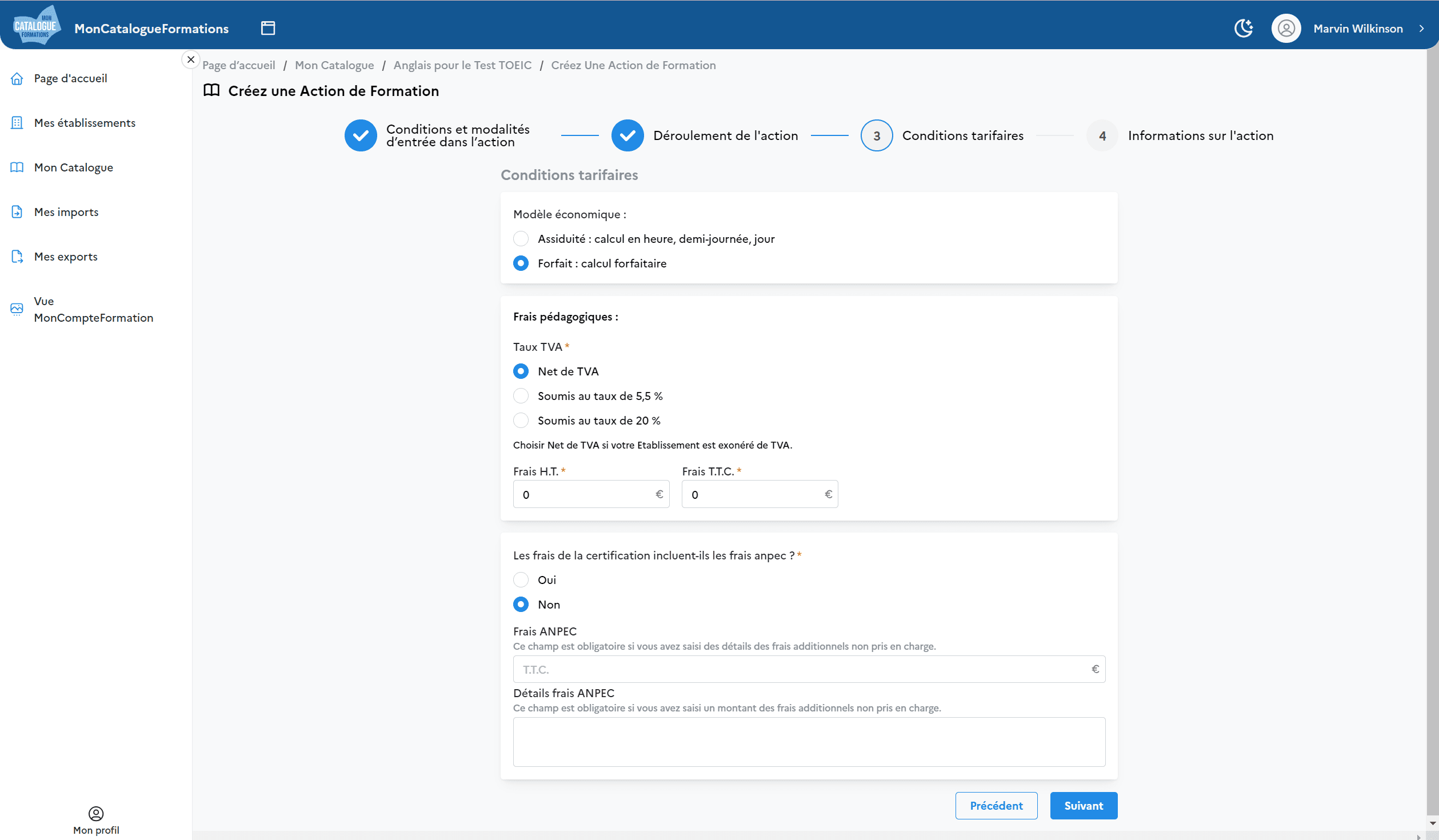Open Mon profil icon at sidebar bottom
The width and height of the screenshot is (1439, 840).
pyautogui.click(x=96, y=813)
